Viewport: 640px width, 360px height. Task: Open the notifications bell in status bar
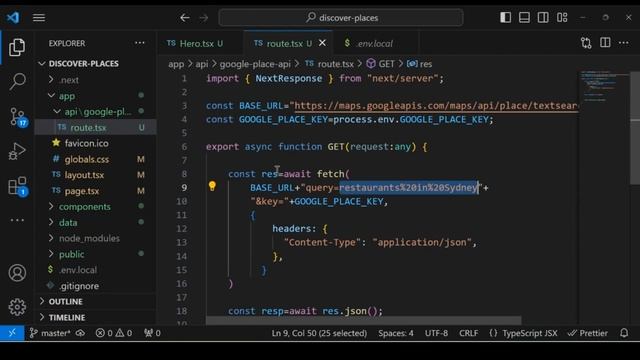coord(624,333)
